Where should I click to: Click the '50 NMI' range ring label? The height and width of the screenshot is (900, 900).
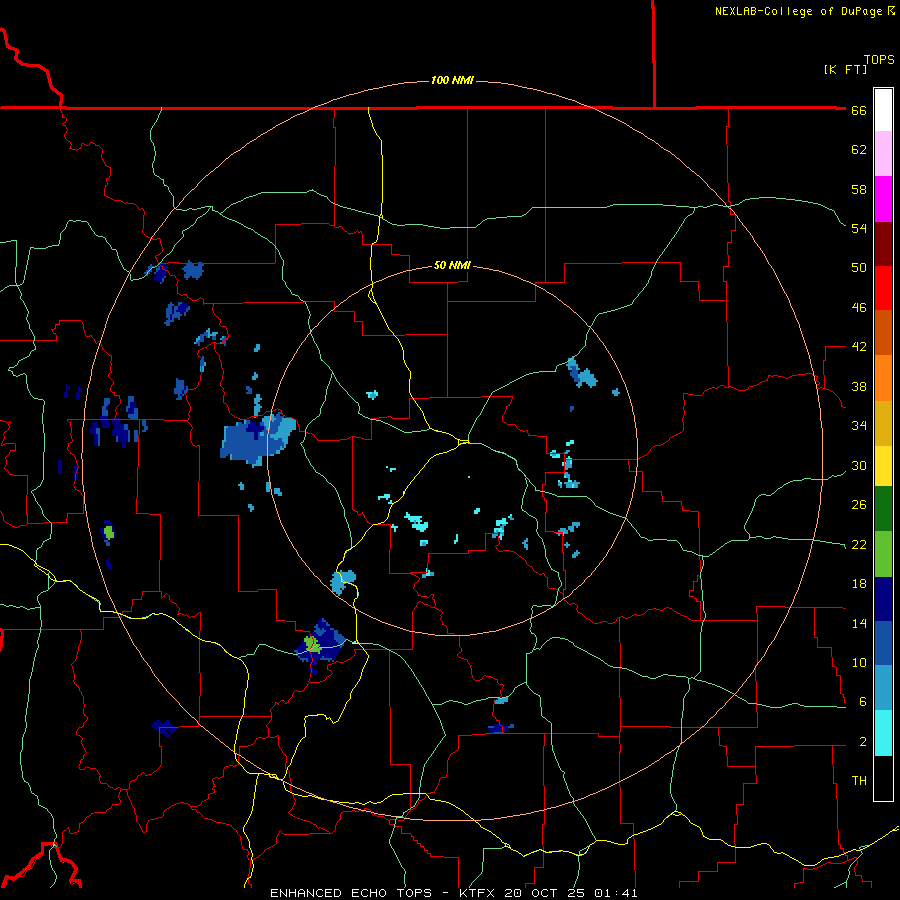452,265
